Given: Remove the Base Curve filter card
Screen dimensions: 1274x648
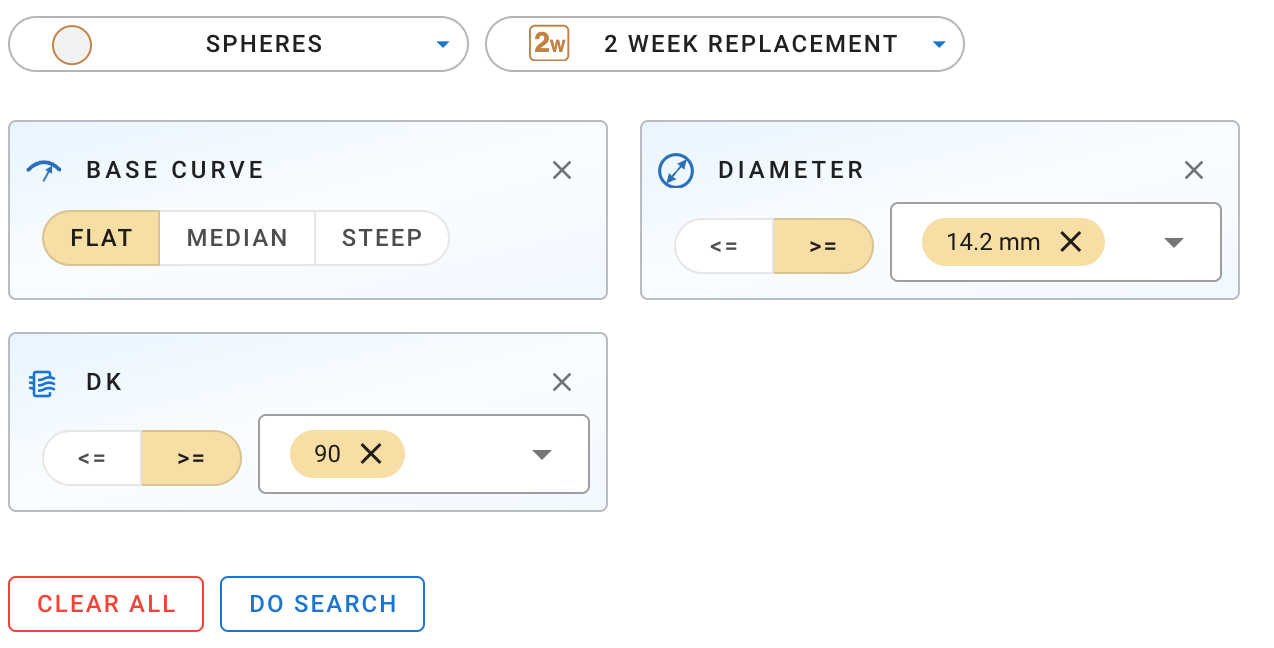Looking at the screenshot, I should tap(562, 170).
